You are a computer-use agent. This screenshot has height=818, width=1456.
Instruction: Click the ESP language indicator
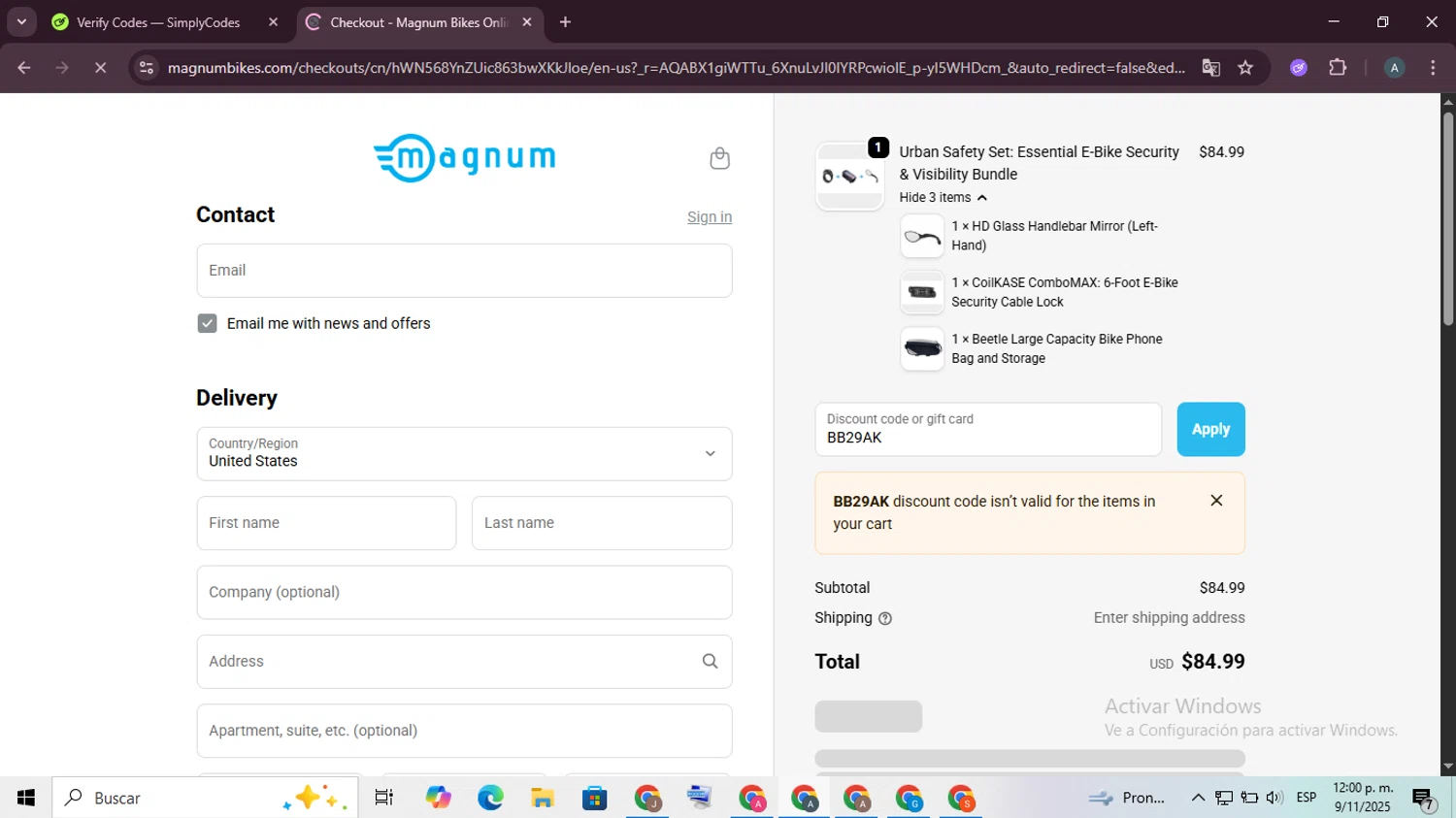(x=1307, y=798)
